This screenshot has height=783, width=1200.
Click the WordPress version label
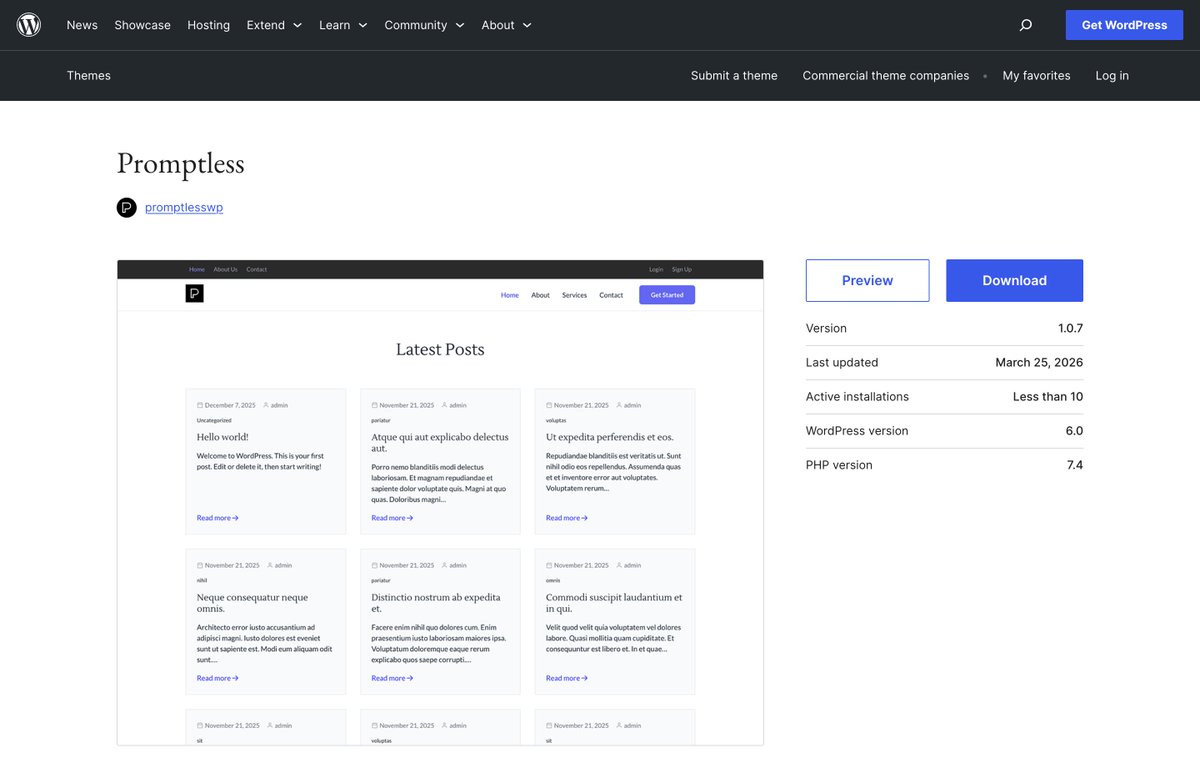pos(857,430)
